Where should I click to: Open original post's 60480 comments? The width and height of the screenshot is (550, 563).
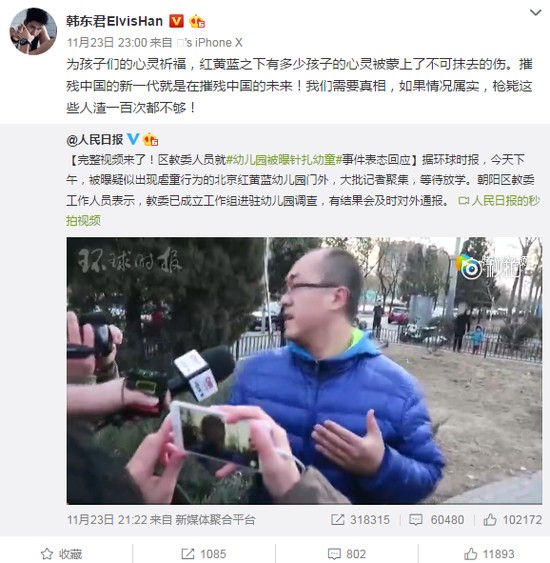pyautogui.click(x=436, y=520)
